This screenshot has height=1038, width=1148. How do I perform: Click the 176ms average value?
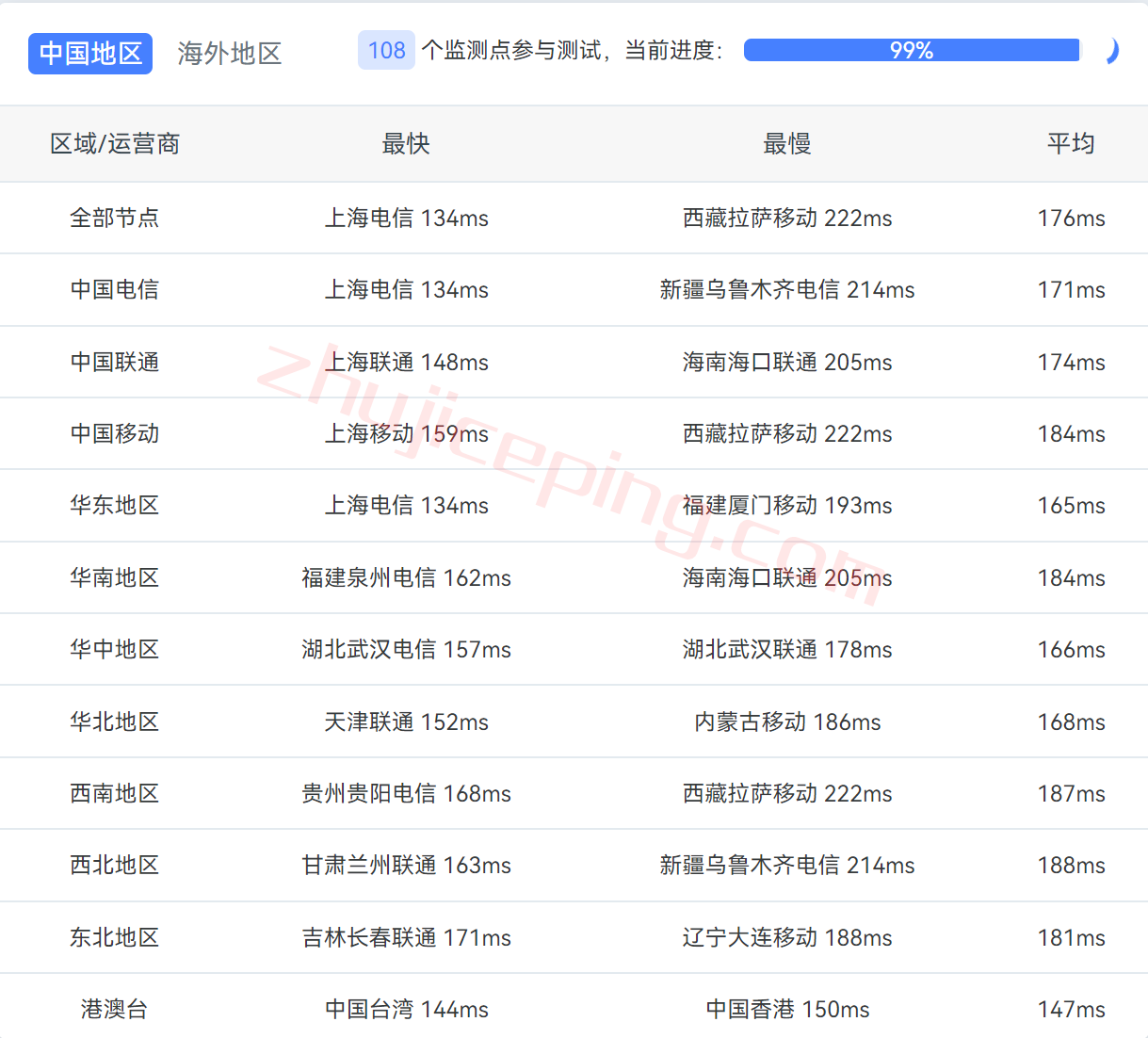click(x=1072, y=219)
